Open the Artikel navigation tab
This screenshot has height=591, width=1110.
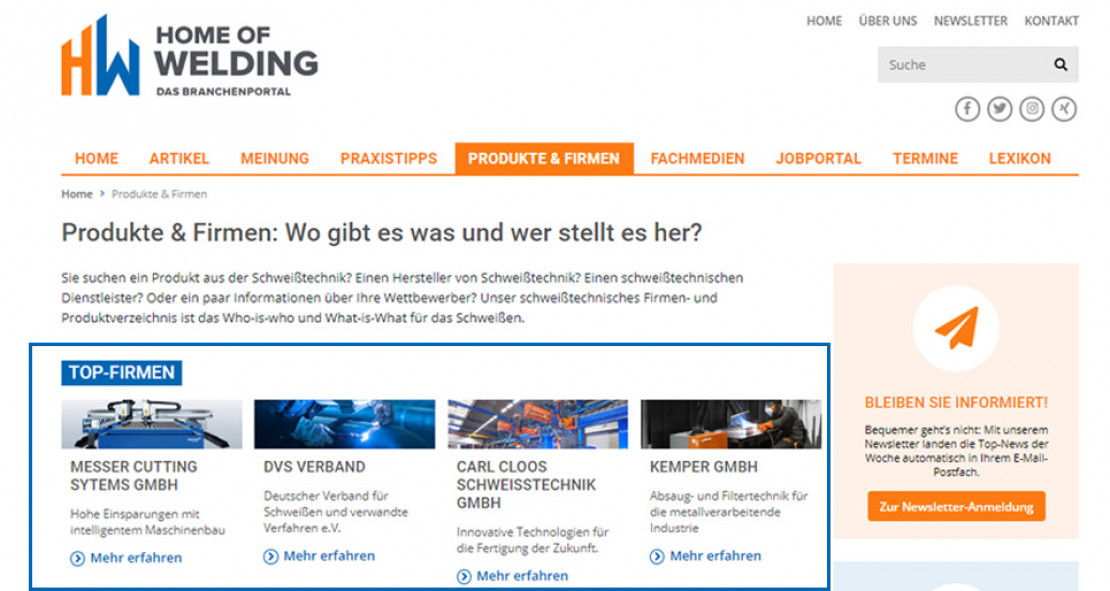click(179, 158)
